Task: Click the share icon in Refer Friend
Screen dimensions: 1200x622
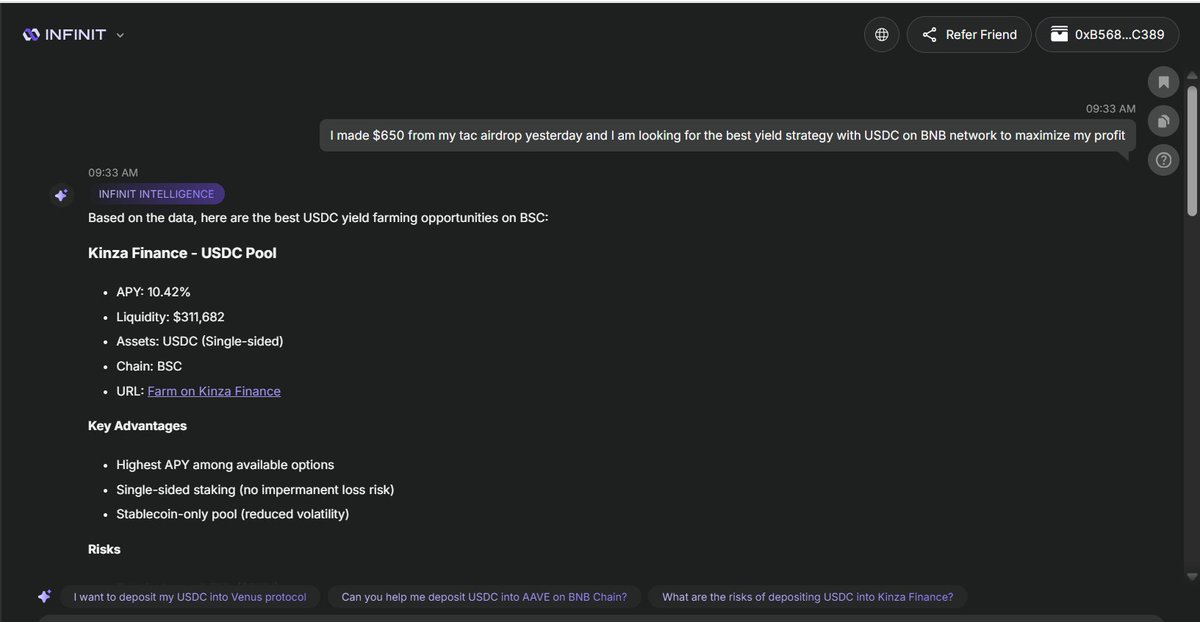Action: 929,35
